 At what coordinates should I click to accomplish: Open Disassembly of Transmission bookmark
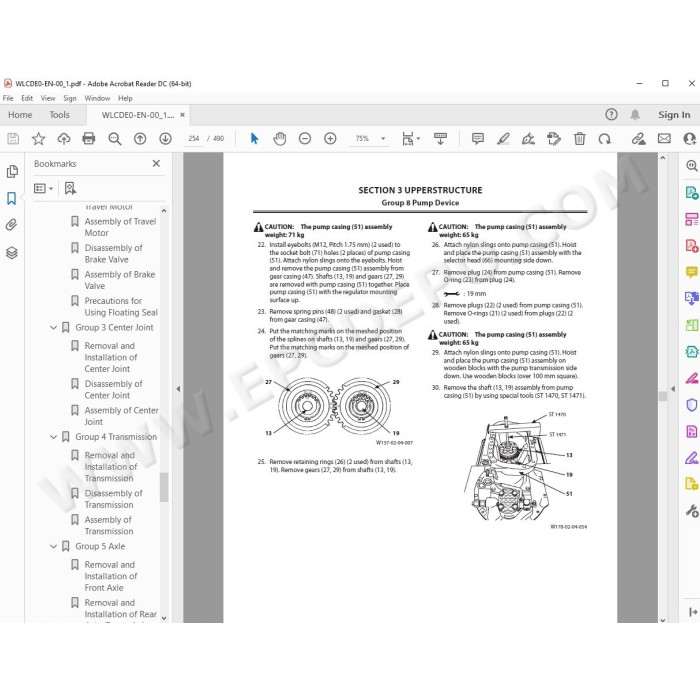pos(113,499)
